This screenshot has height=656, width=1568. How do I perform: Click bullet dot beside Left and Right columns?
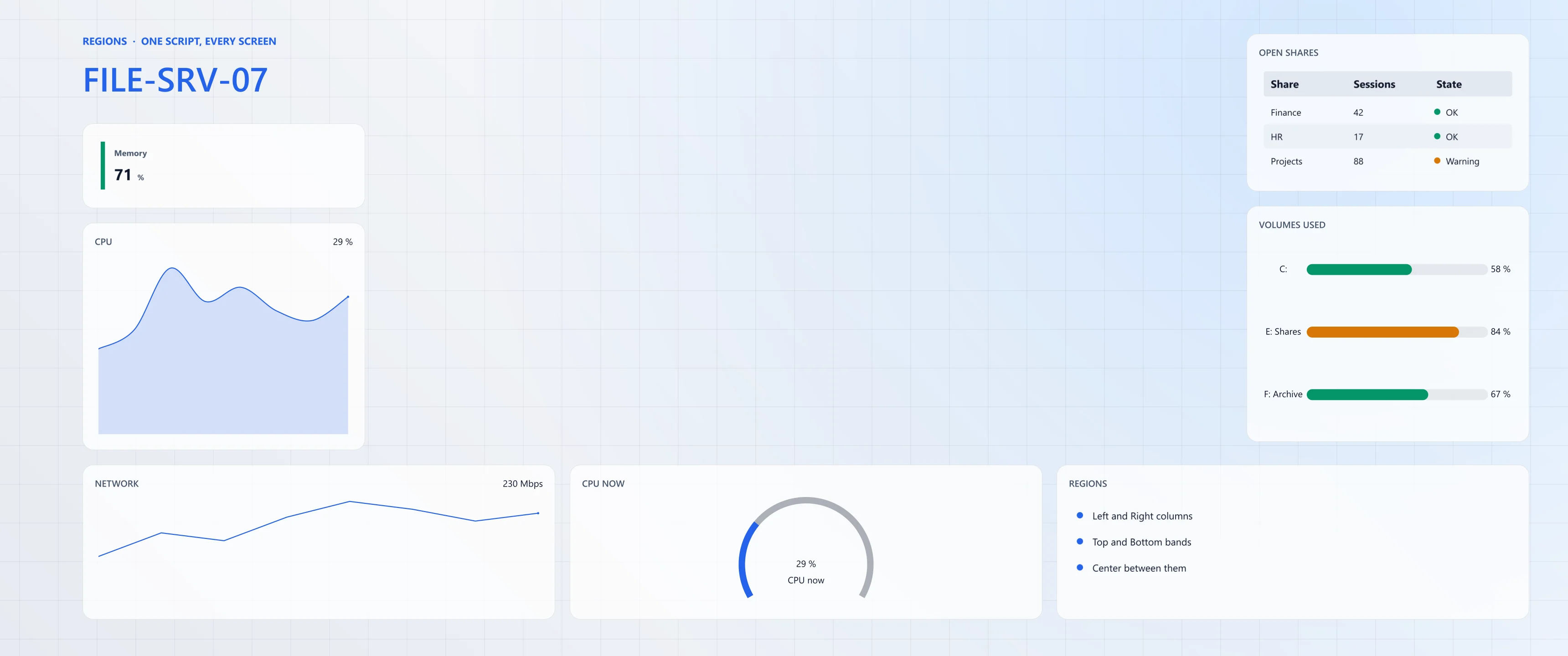point(1080,515)
